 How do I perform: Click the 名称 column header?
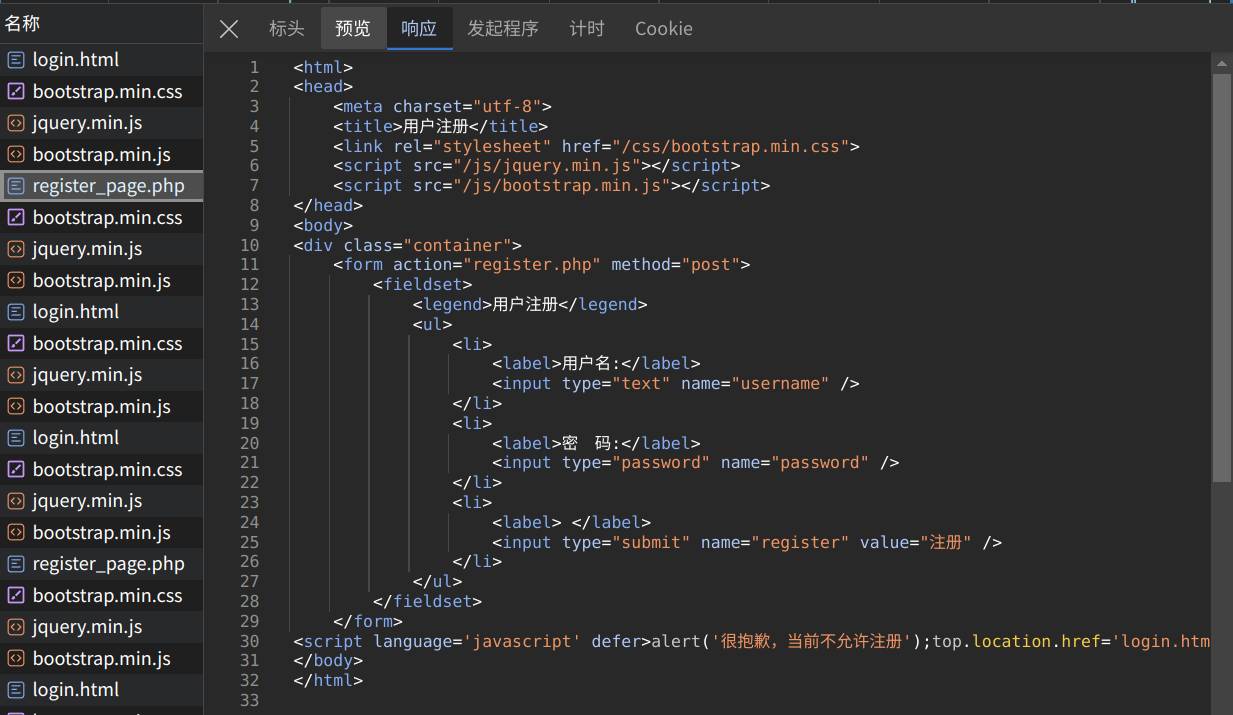click(23, 24)
